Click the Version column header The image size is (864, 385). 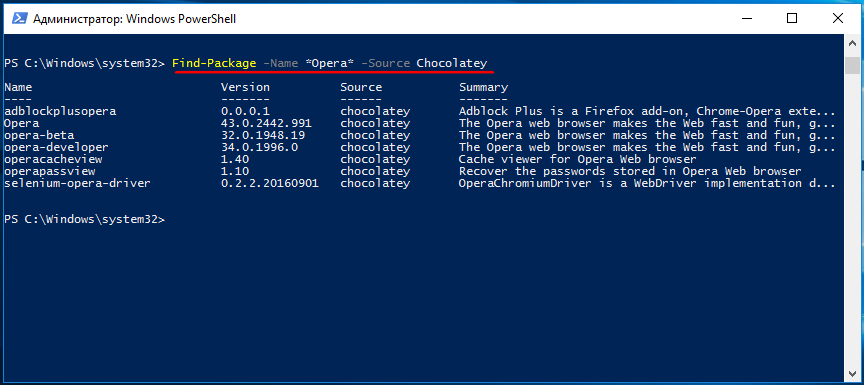tap(245, 87)
